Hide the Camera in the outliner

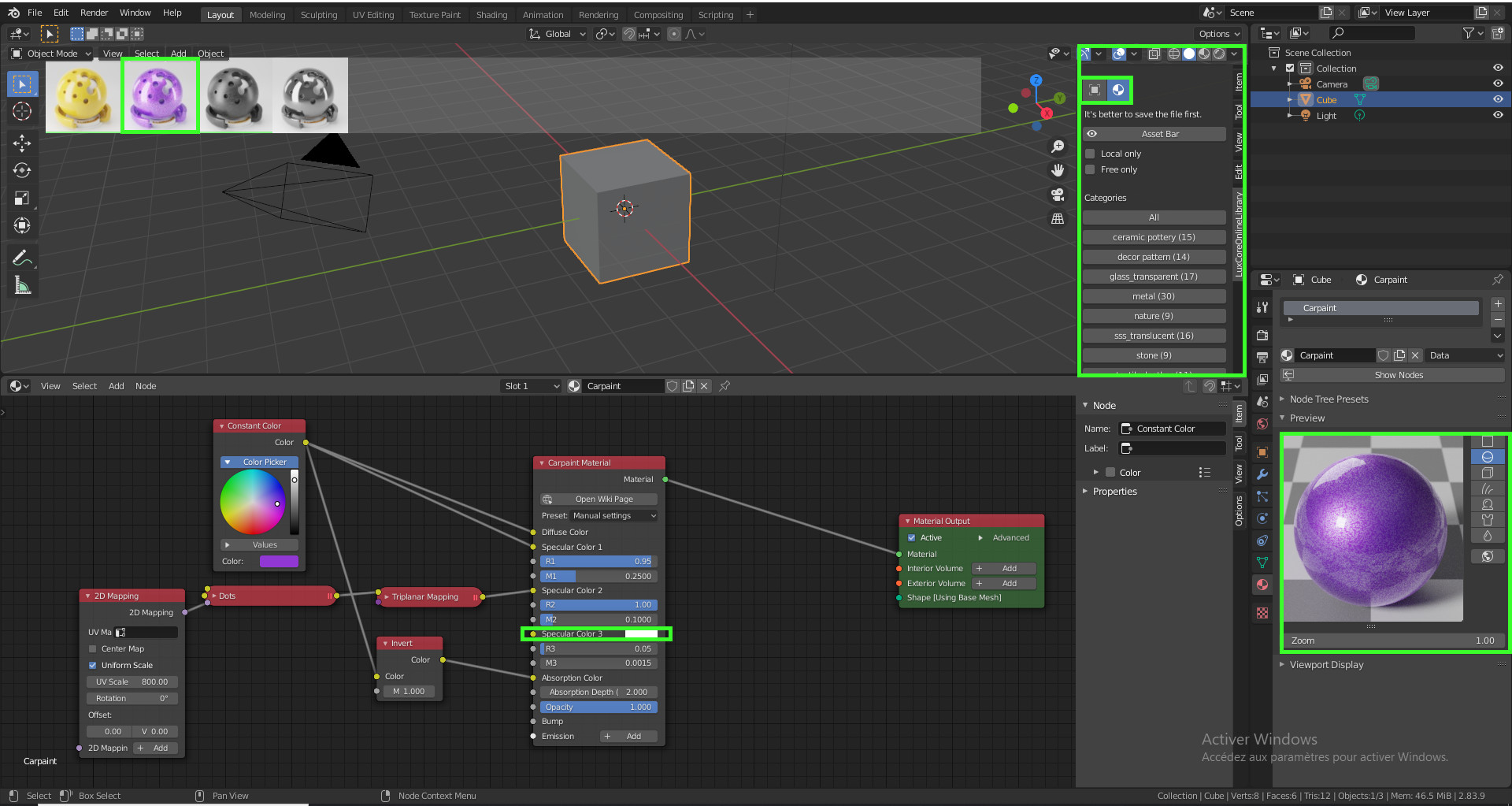(x=1497, y=84)
